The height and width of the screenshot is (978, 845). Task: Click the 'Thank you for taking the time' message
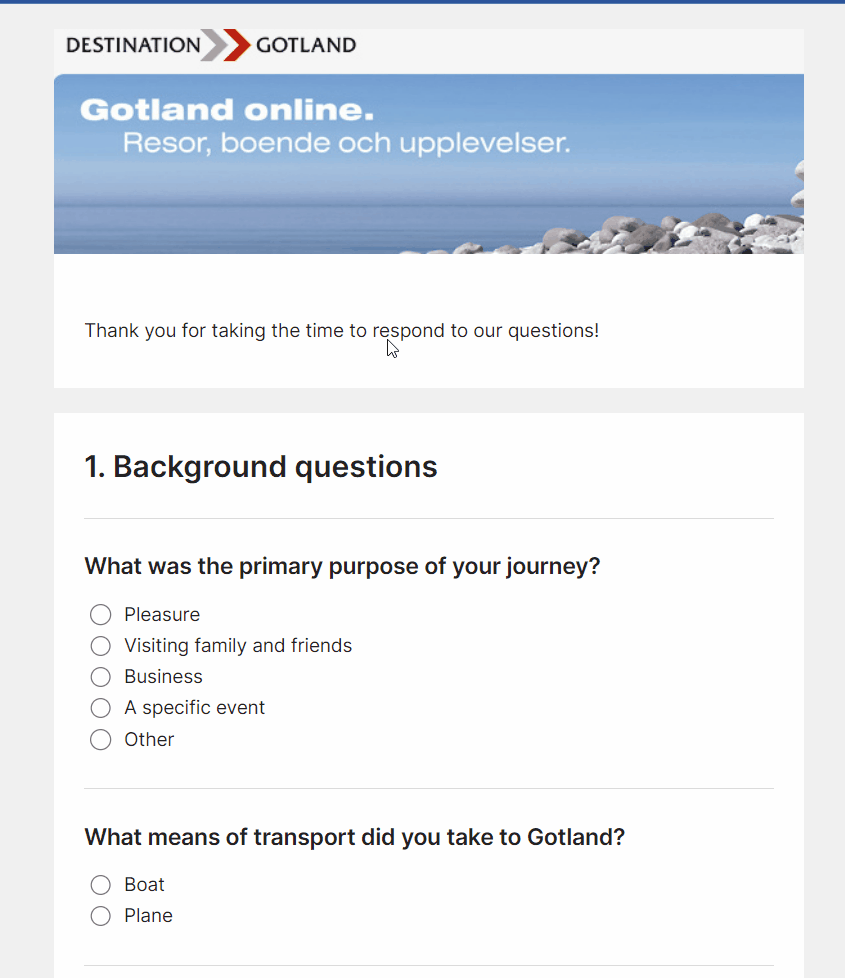[x=342, y=331]
